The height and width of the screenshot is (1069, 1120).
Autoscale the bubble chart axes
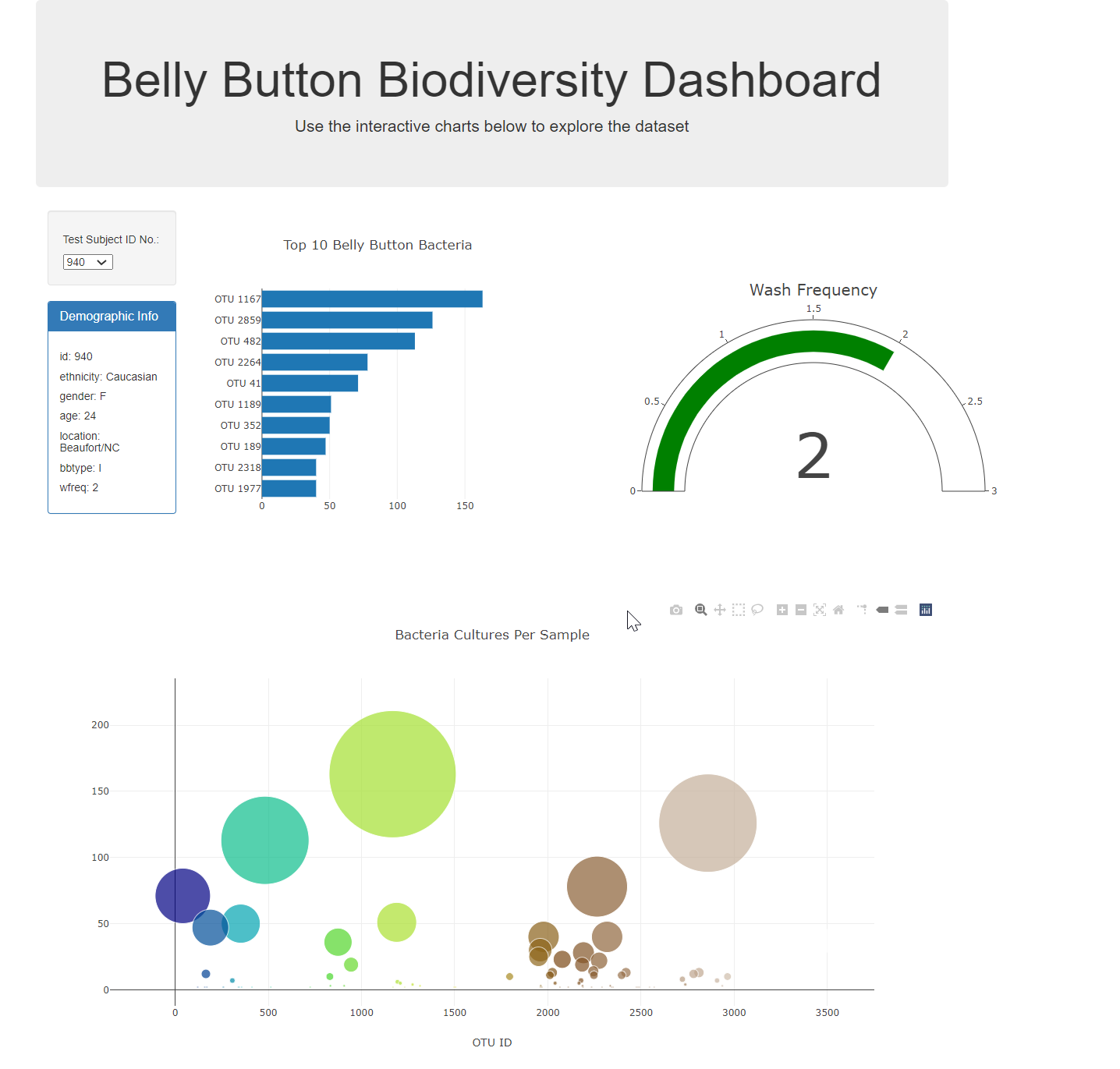pos(820,610)
